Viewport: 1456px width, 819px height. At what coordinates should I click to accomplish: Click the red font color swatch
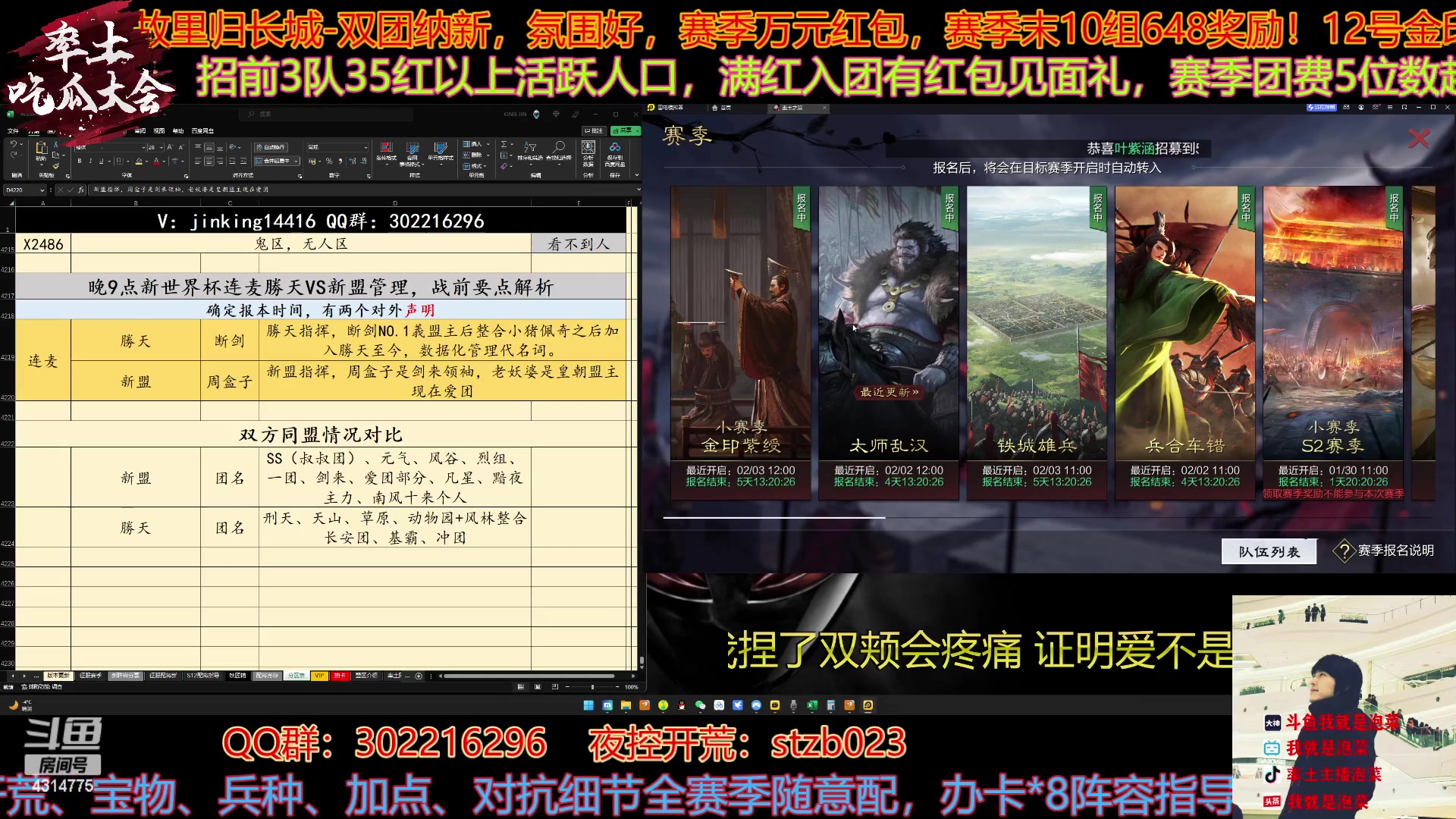(156, 161)
